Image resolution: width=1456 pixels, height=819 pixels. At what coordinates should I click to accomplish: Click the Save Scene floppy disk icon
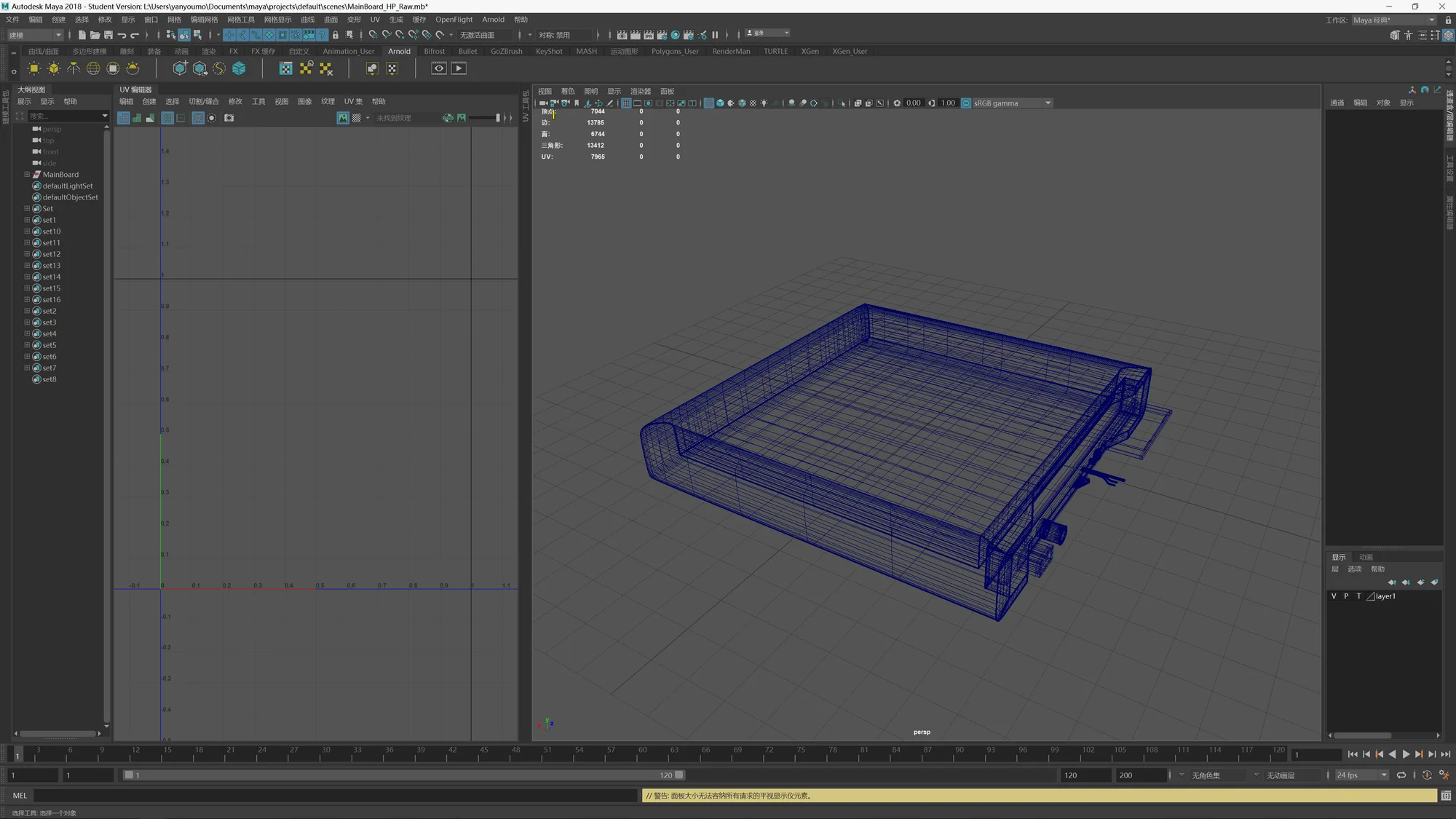pos(108,35)
